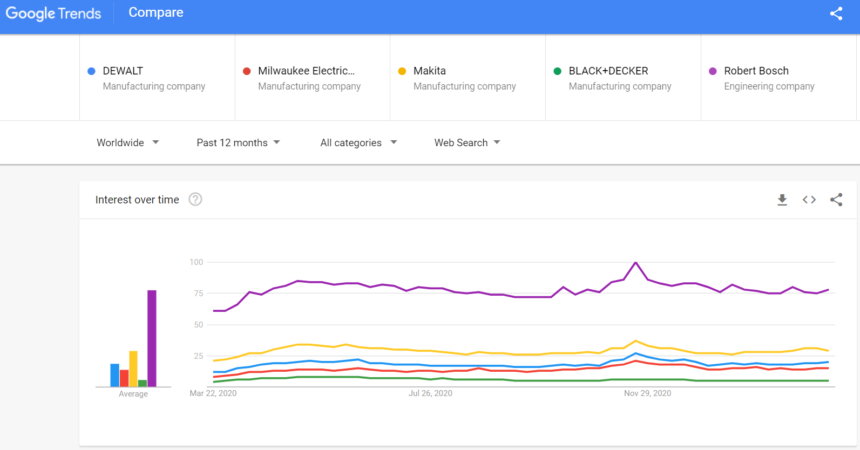Click the help icon beside Interest over time
This screenshot has height=450, width=860.
(195, 200)
